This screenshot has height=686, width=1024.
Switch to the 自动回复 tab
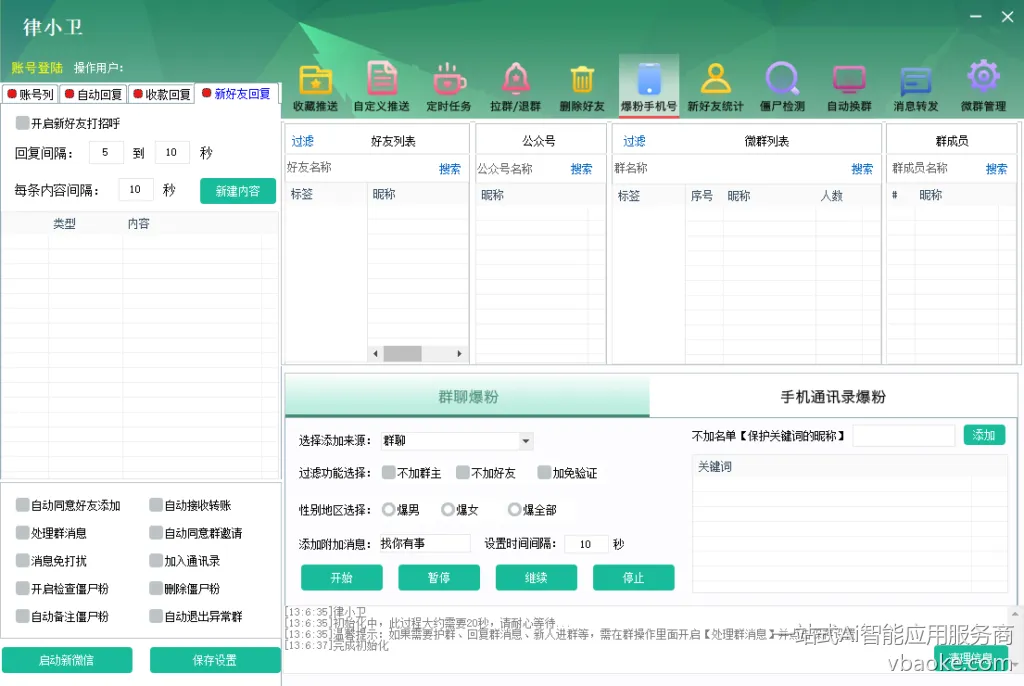coord(93,95)
